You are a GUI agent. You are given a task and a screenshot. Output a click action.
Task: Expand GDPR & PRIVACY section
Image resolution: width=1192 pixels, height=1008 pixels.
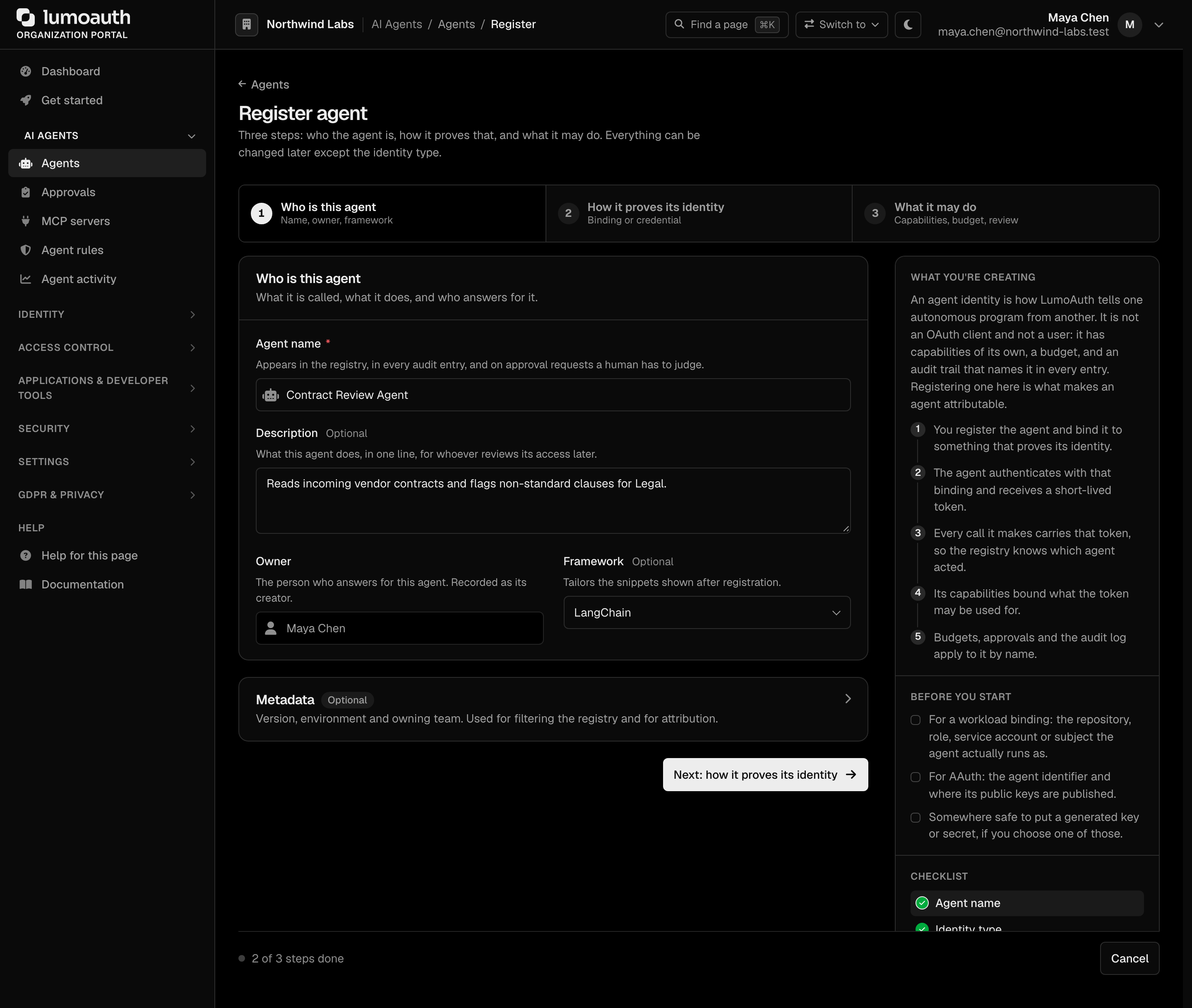click(x=107, y=495)
